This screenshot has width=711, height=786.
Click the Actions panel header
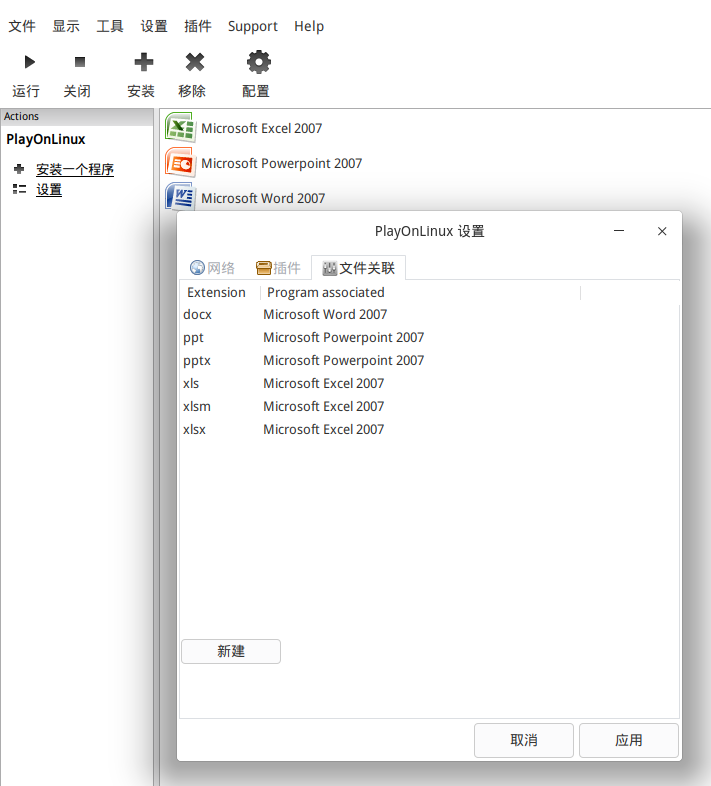[x=77, y=116]
